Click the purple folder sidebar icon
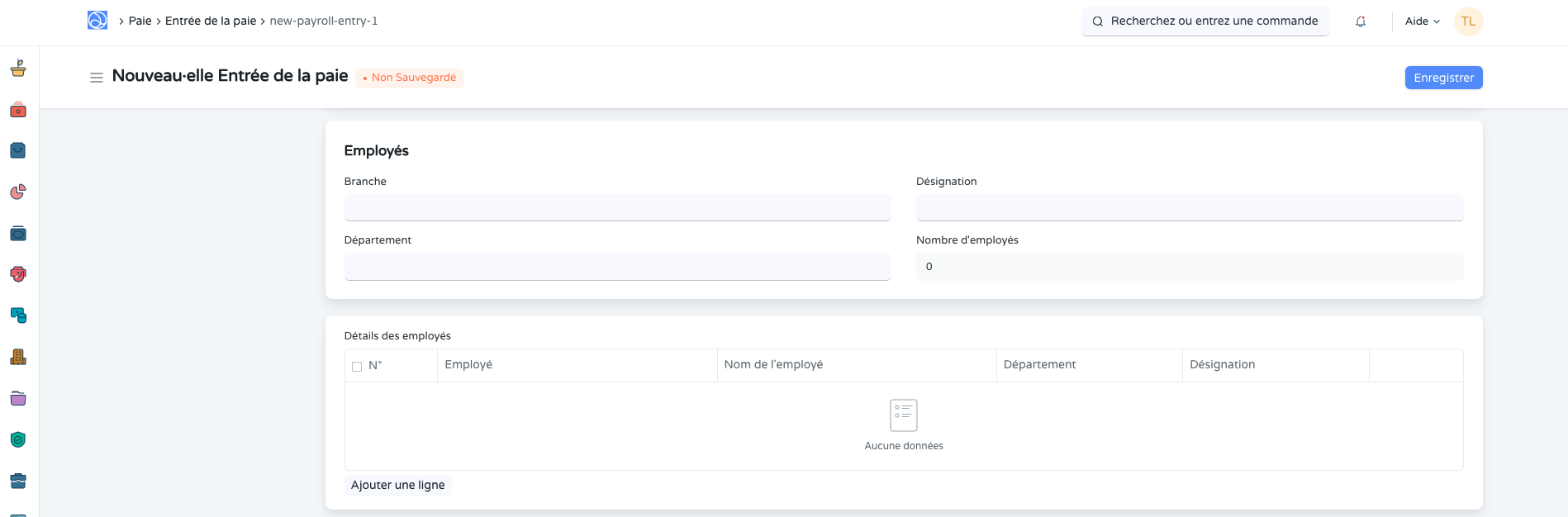This screenshot has width=1568, height=517. click(18, 398)
